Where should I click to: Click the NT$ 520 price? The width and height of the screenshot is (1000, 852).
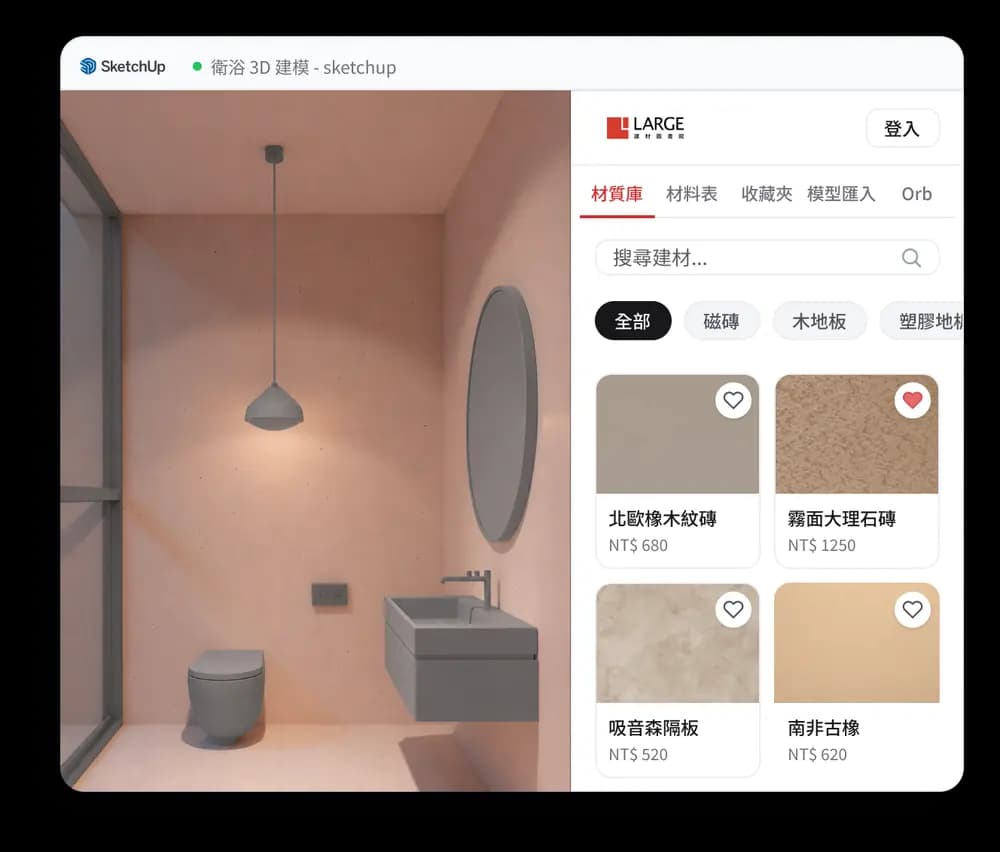point(638,754)
